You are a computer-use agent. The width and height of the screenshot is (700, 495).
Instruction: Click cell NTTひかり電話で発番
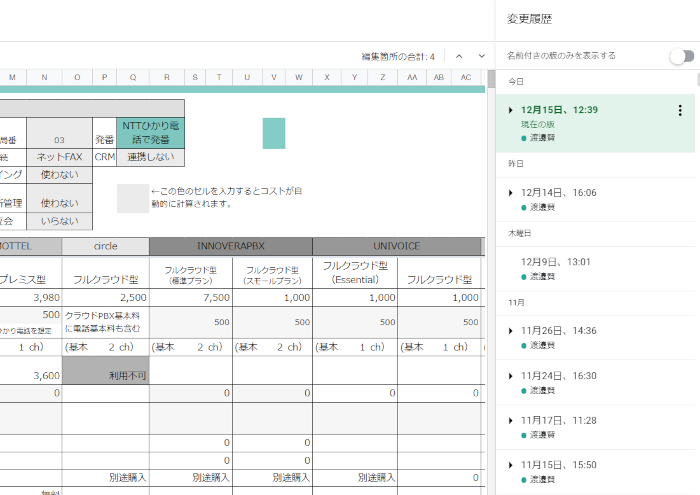point(150,133)
